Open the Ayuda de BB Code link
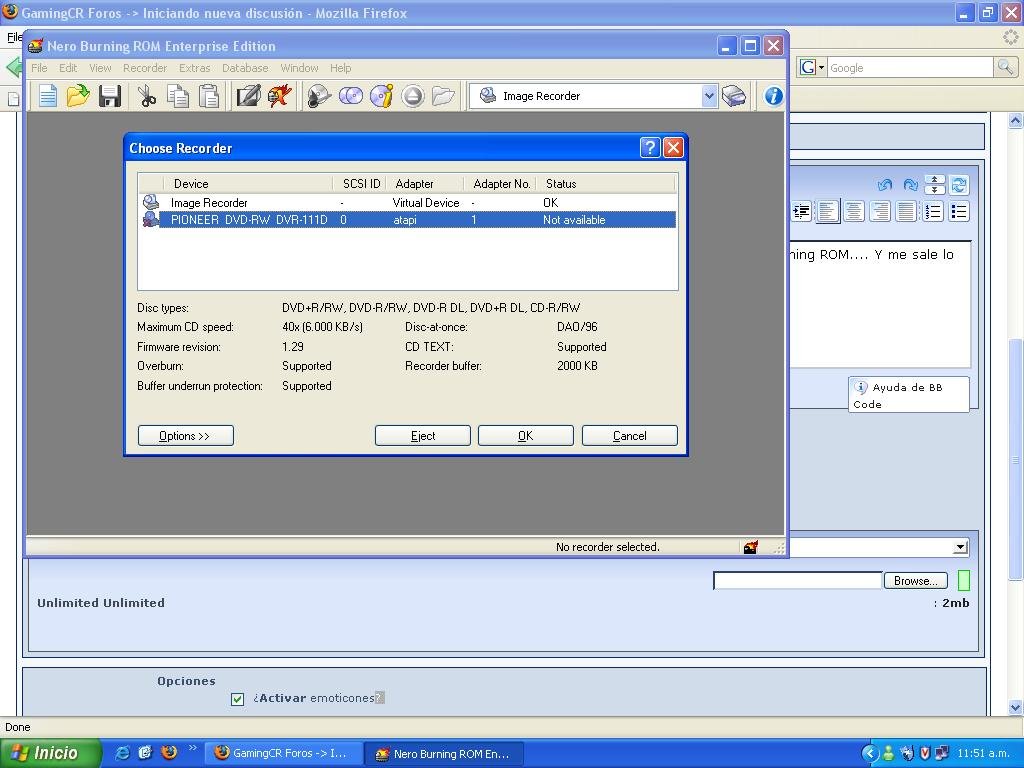This screenshot has height=768, width=1024. coord(908,395)
